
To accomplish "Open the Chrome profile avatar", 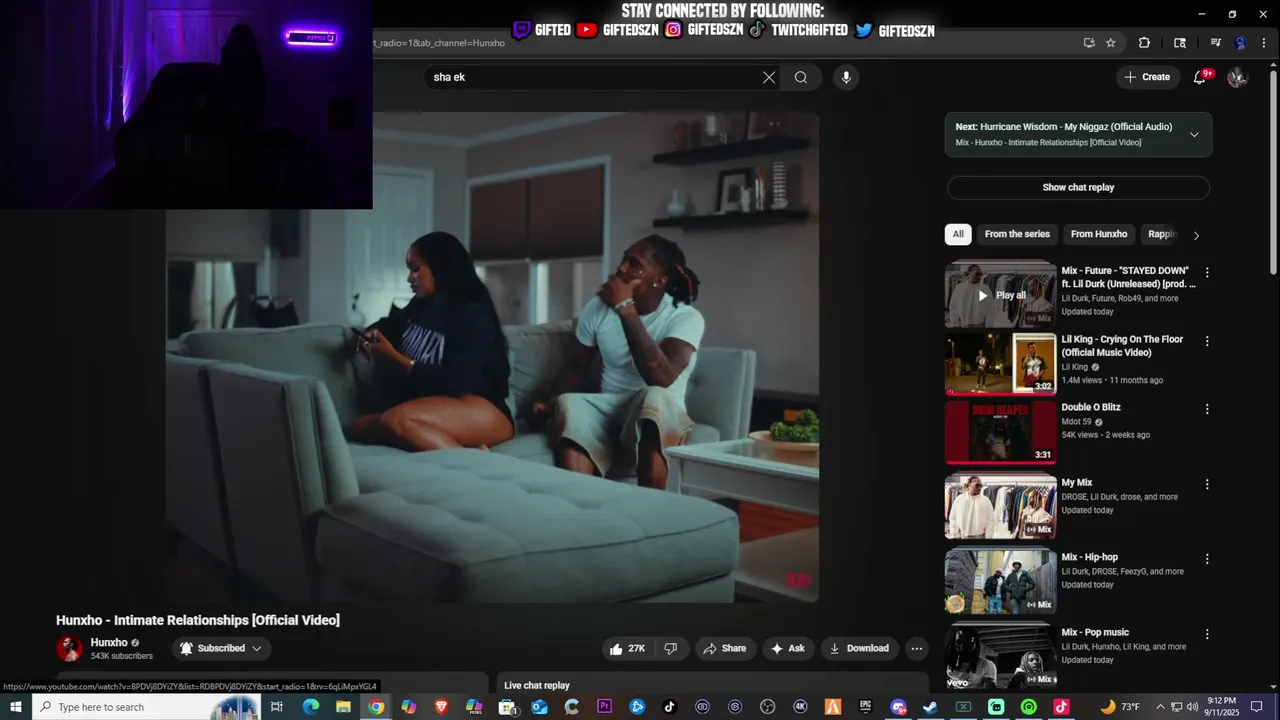I will click(1241, 43).
